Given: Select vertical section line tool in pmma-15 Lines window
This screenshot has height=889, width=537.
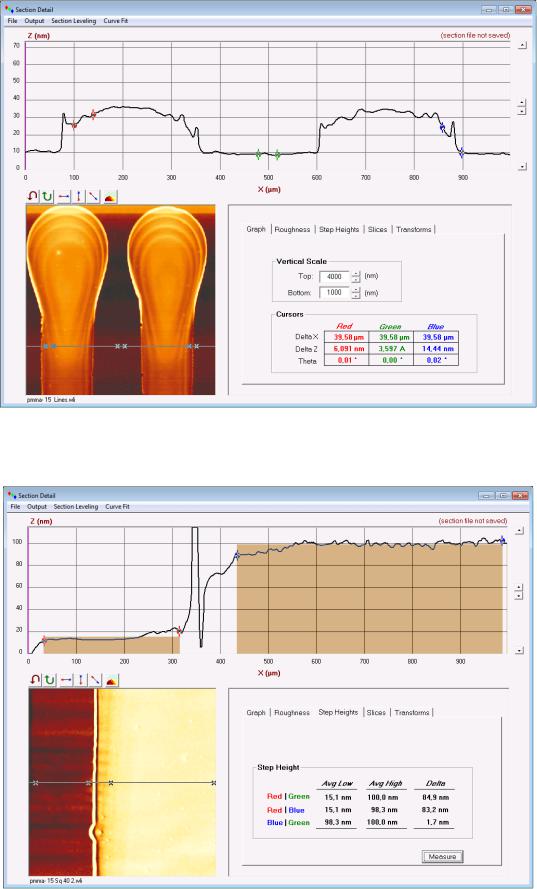Looking at the screenshot, I should tap(79, 196).
